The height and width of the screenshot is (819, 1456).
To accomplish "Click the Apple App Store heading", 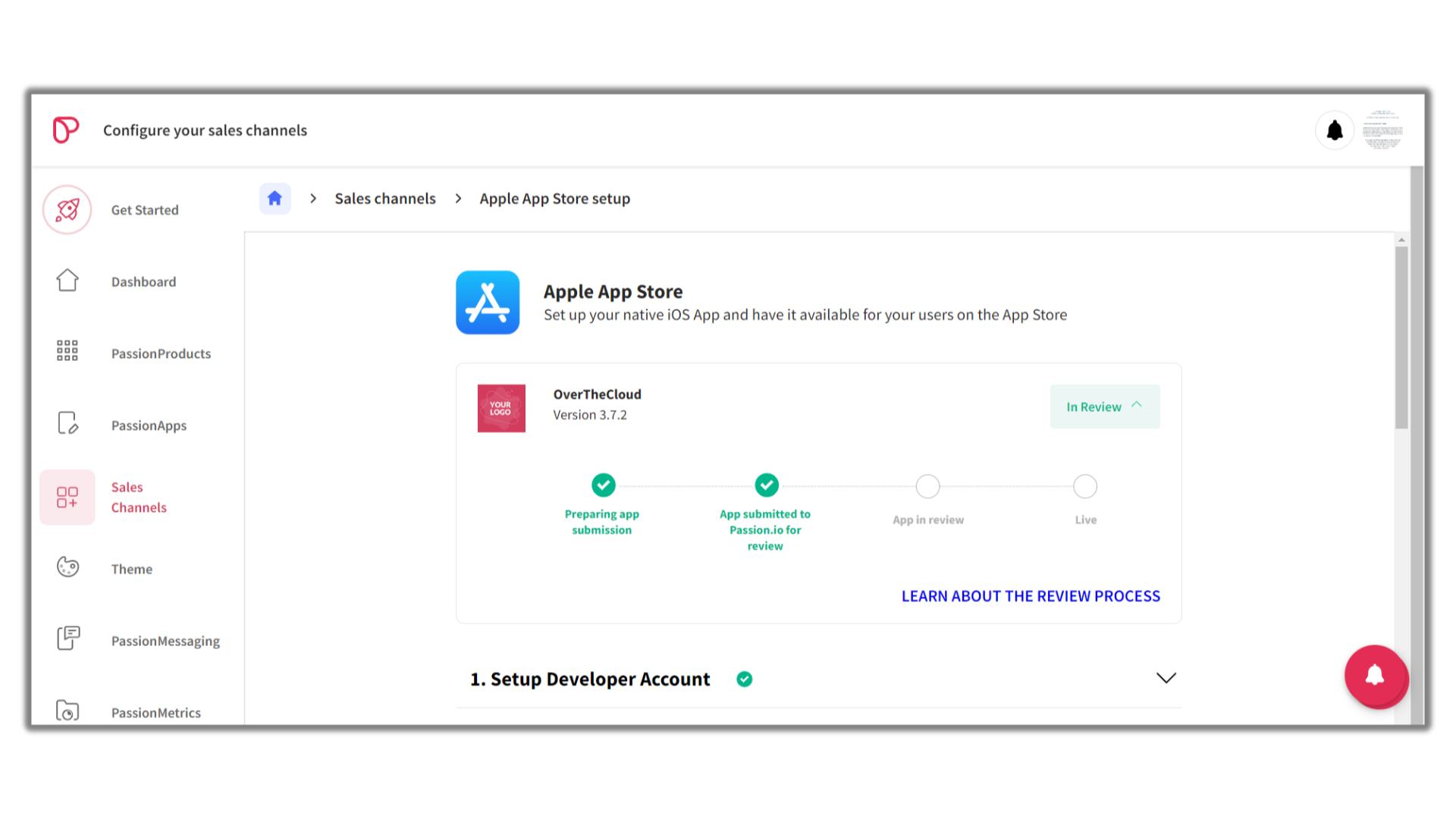I will [x=613, y=292].
